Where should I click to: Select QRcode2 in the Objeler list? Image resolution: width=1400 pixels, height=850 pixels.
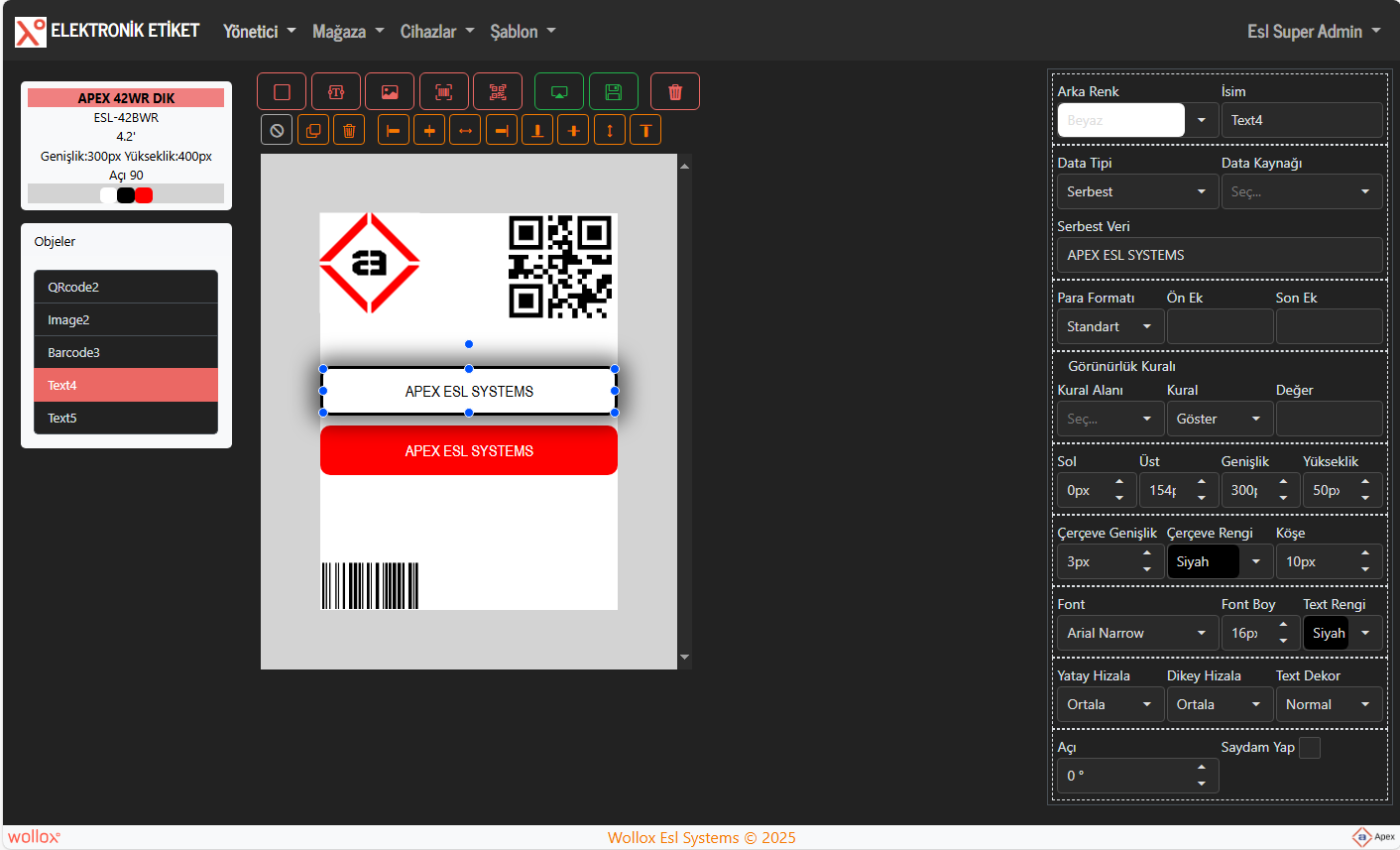coord(126,287)
